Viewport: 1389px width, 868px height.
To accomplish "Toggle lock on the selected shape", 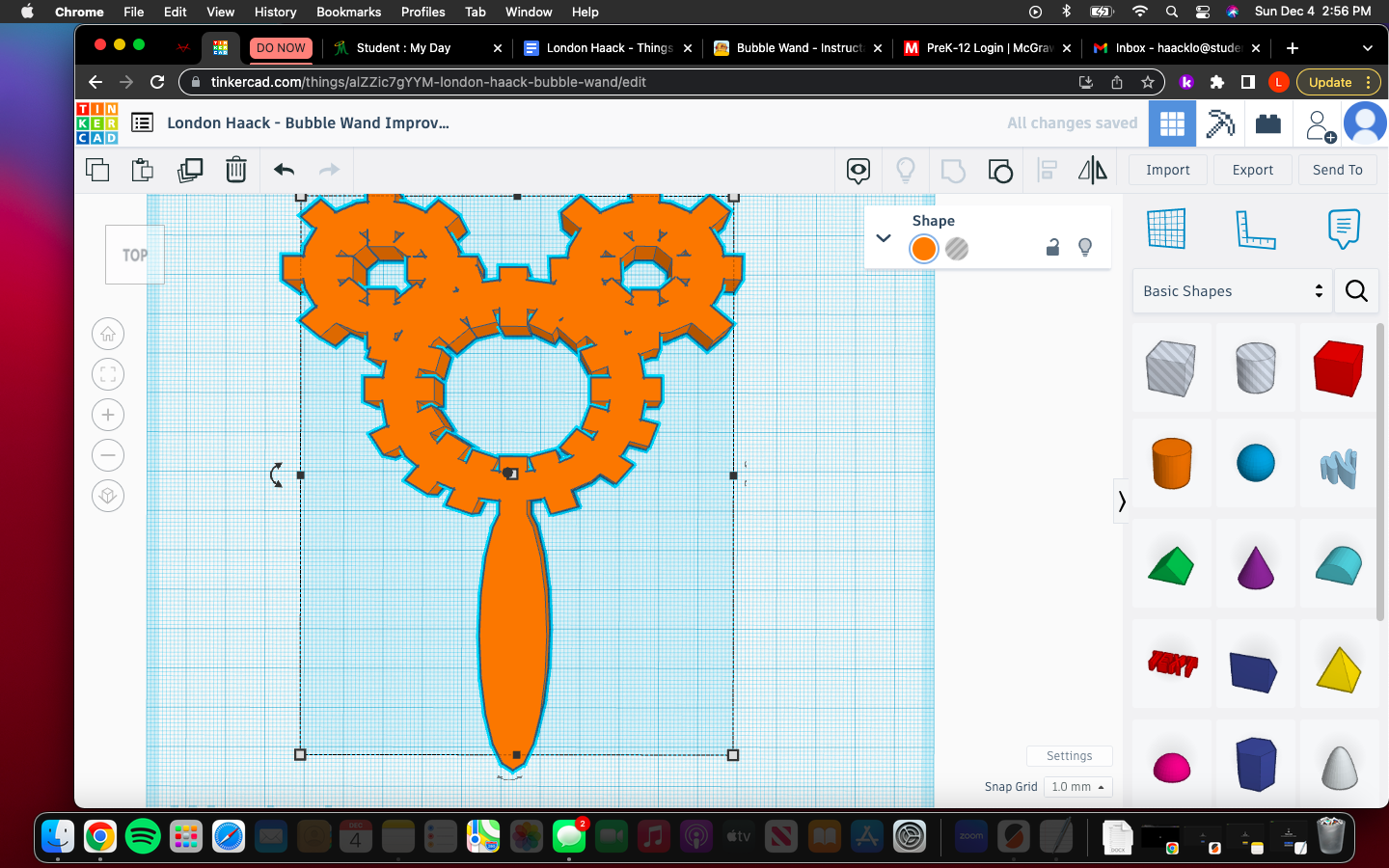I will 1052,249.
